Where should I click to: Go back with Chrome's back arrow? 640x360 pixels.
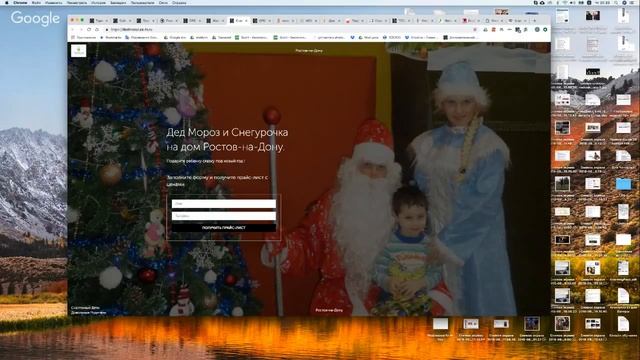73,29
